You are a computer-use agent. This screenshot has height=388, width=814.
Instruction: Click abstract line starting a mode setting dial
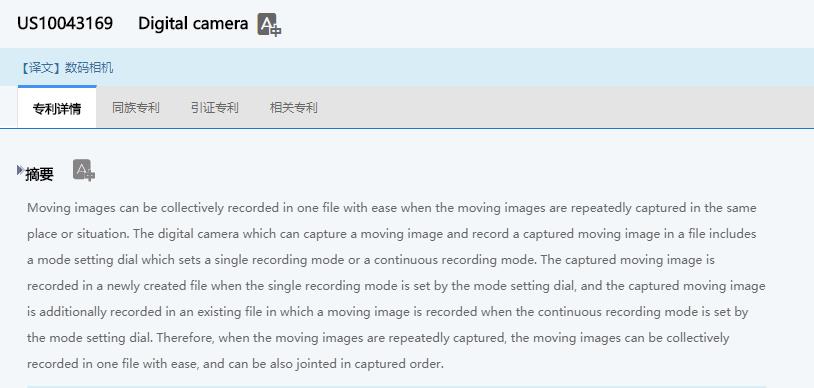click(371, 260)
